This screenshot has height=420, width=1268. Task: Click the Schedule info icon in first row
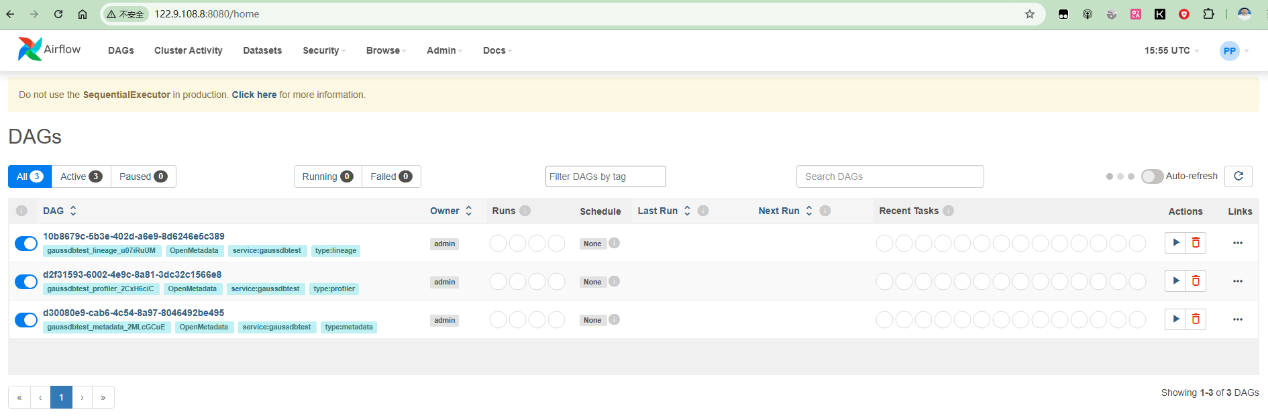[x=614, y=243]
